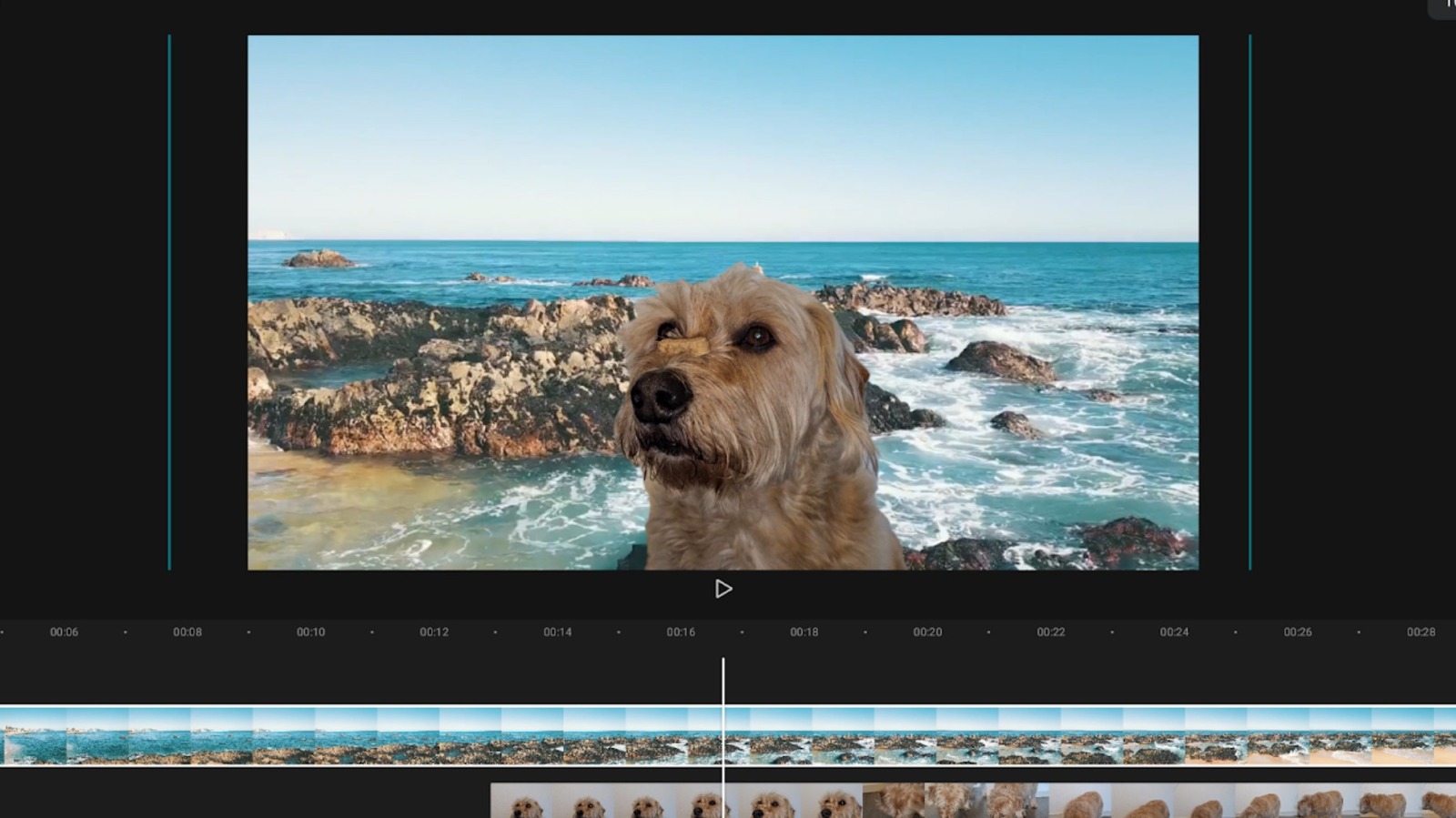Click the 00:06 mark on timeline ruler
The image size is (1456, 818).
(64, 631)
